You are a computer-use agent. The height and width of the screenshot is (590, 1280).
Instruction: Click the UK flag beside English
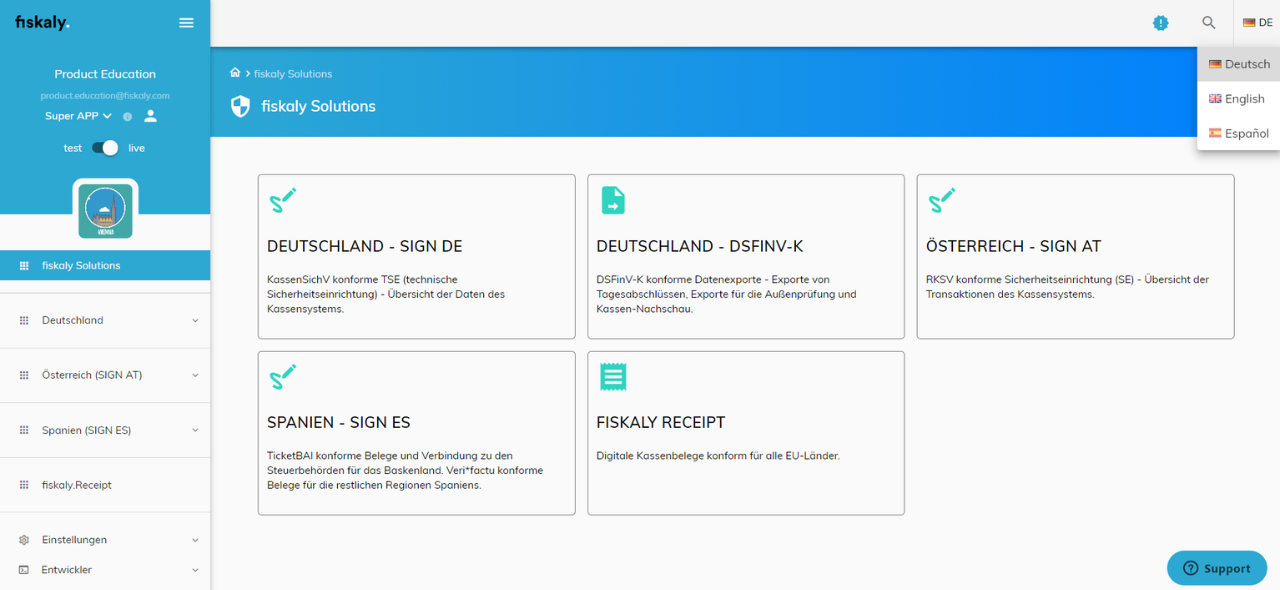(x=1215, y=99)
